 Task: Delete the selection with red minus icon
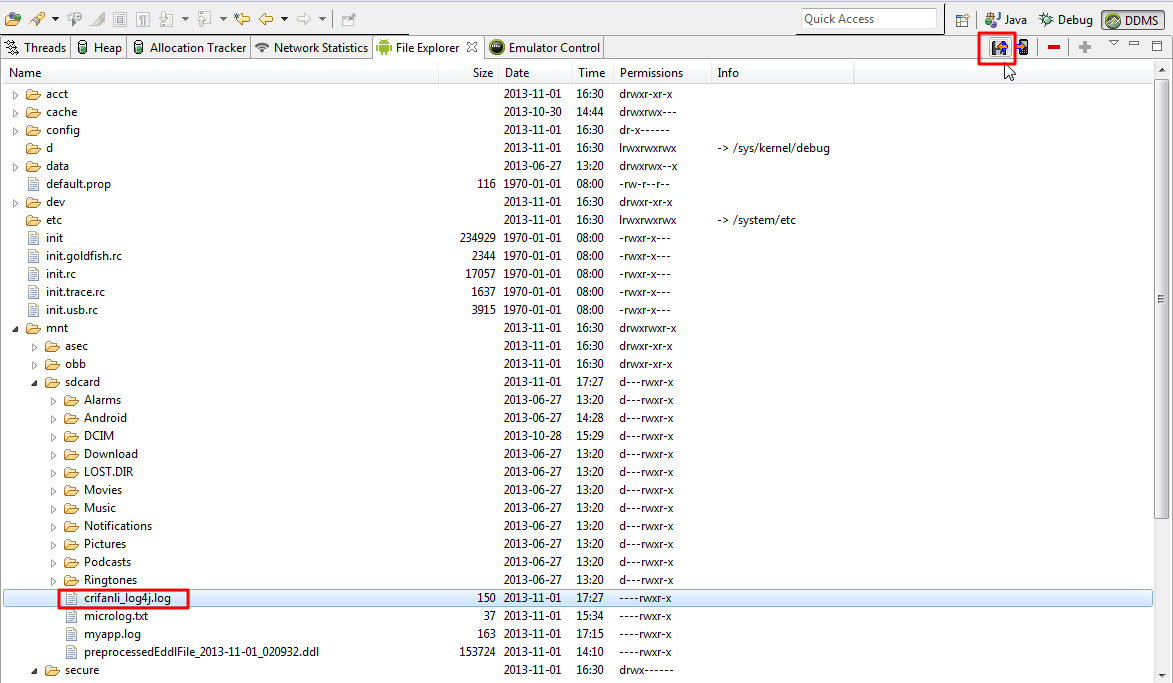(x=1054, y=47)
